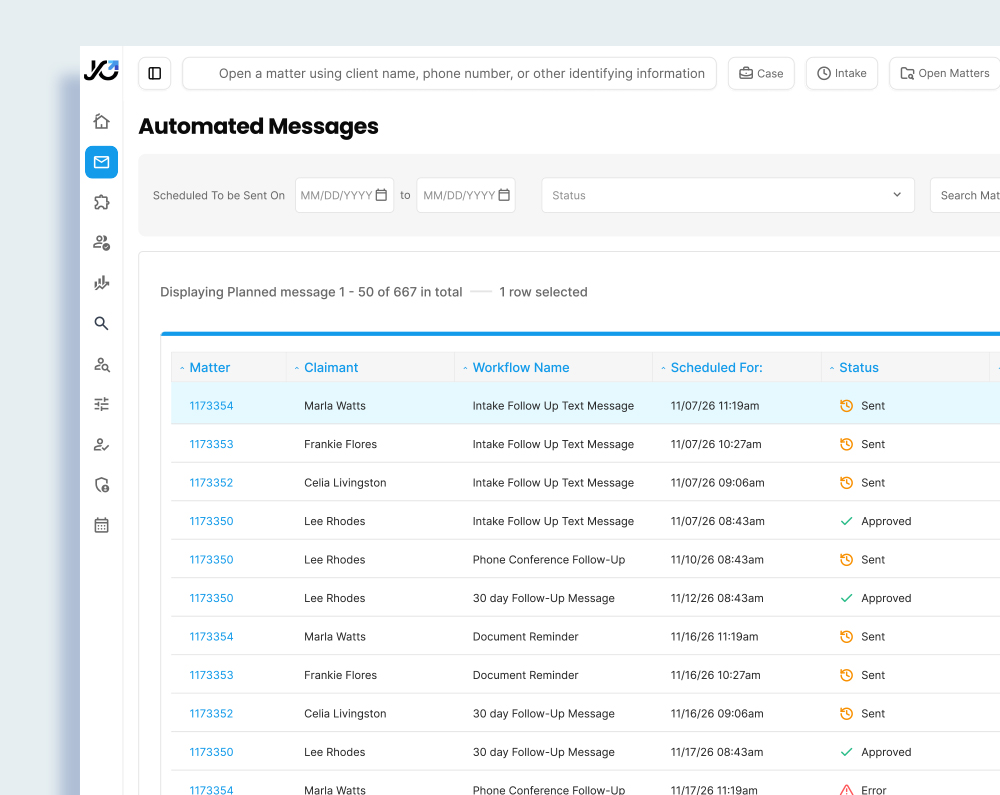
Task: Toggle the sidebar collapse button
Action: point(154,73)
